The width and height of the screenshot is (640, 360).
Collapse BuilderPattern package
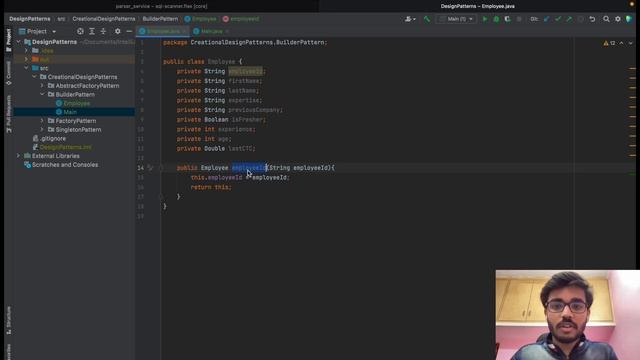42,94
